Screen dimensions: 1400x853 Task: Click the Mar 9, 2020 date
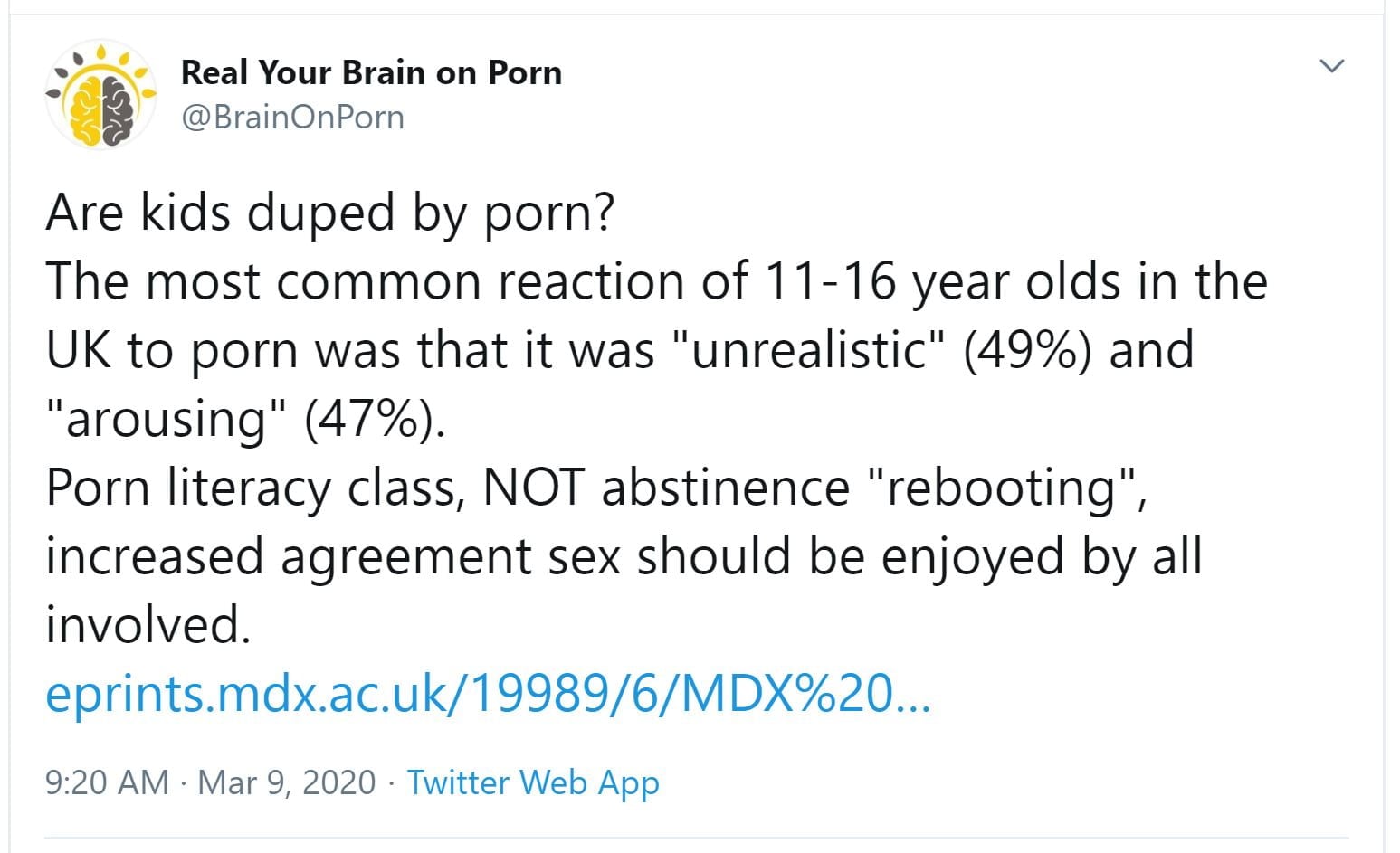pos(286,782)
